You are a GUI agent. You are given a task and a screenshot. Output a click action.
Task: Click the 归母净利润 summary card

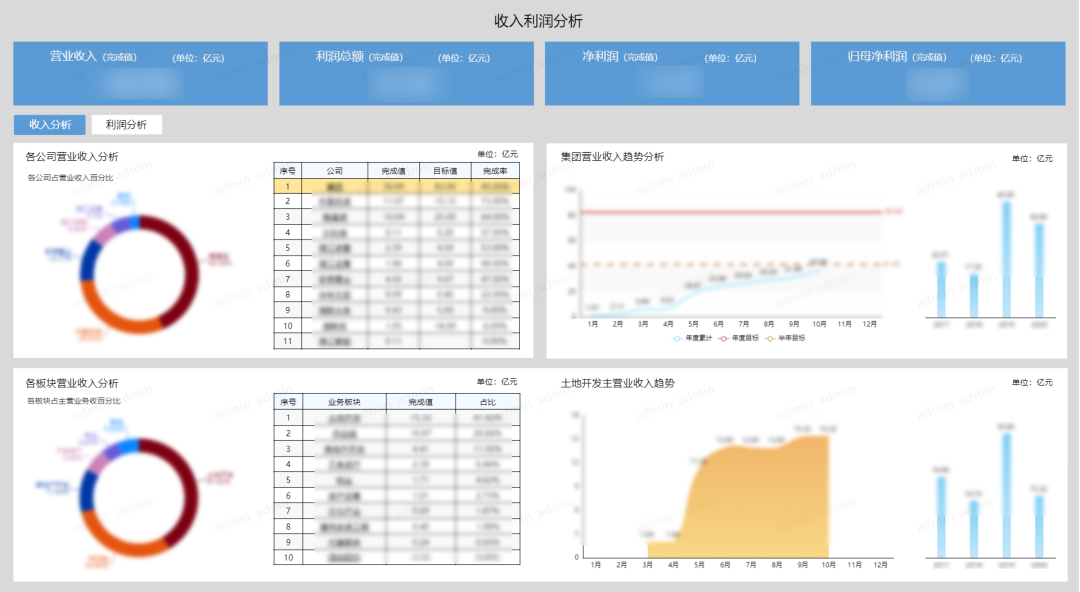(x=938, y=73)
